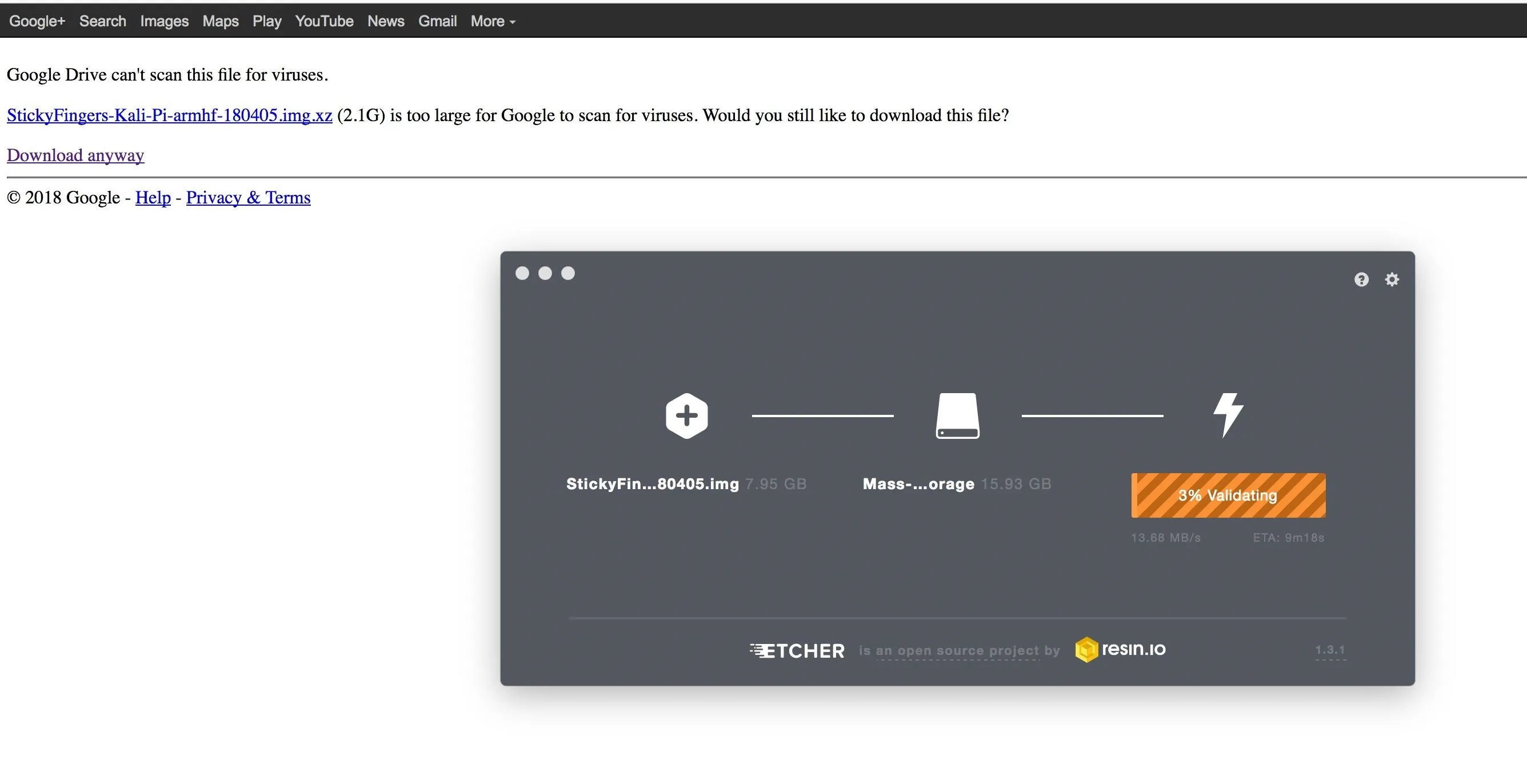Click the third Etcher window control dot
The image size is (1527, 784).
tap(568, 273)
